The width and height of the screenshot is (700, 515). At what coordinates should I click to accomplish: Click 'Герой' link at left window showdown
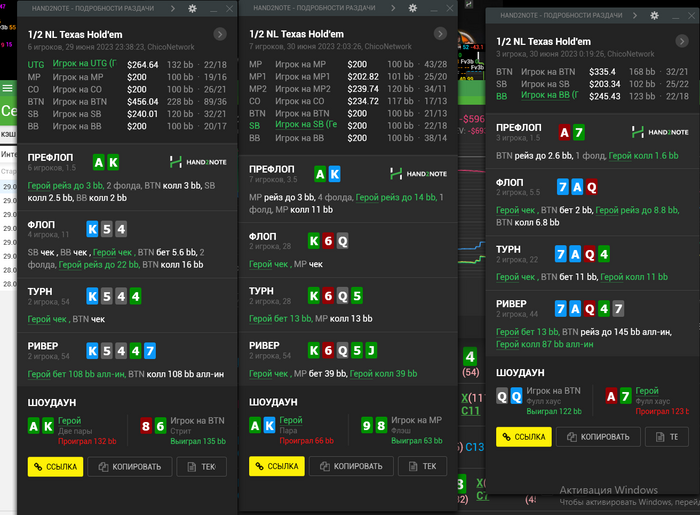(70, 420)
